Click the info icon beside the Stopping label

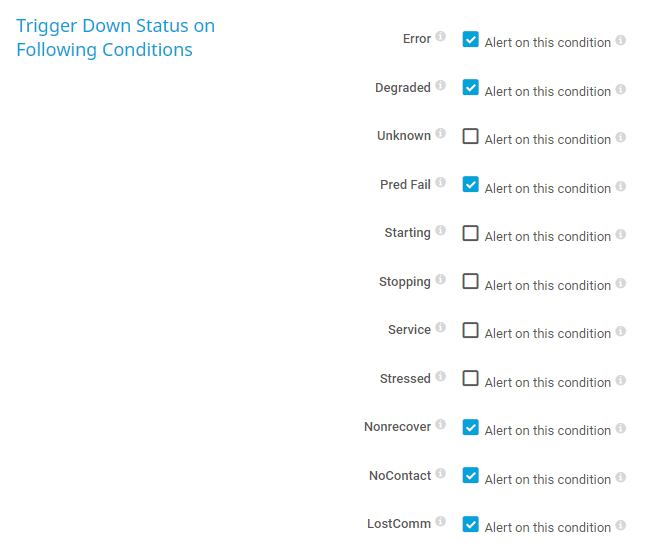point(441,281)
